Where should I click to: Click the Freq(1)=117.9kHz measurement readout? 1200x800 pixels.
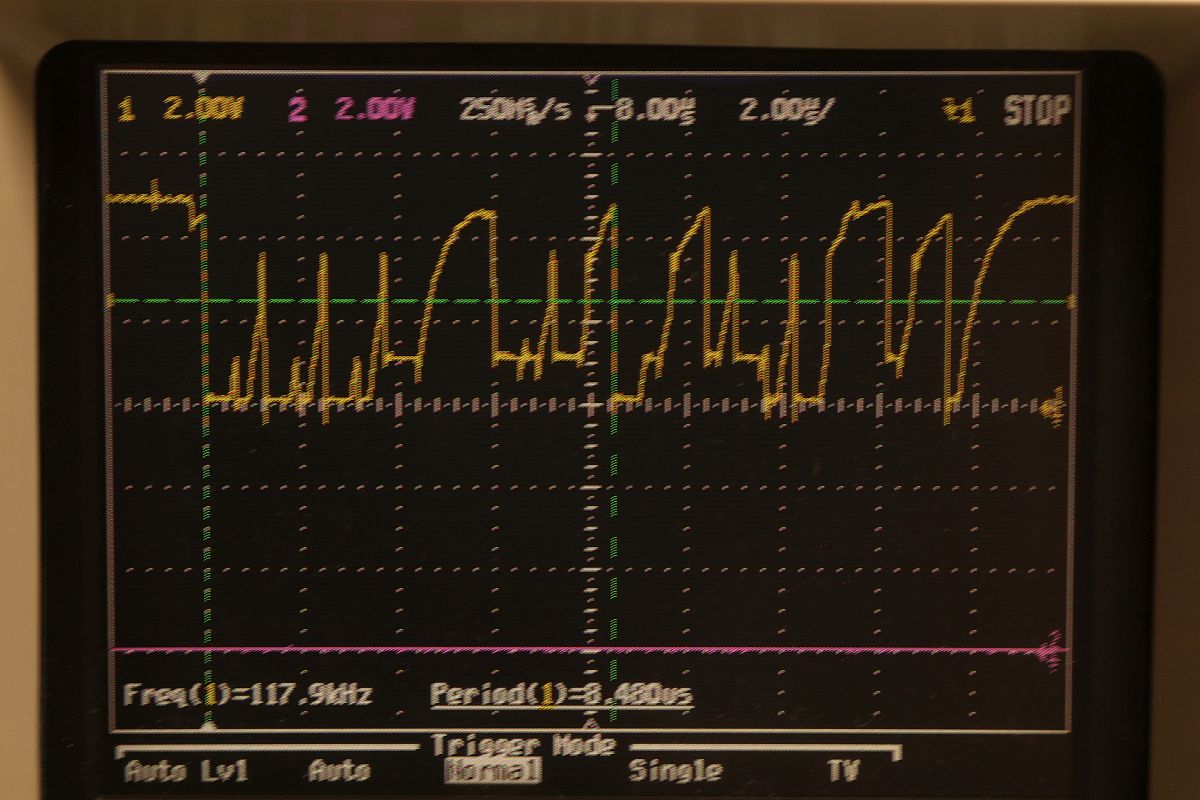point(247,694)
